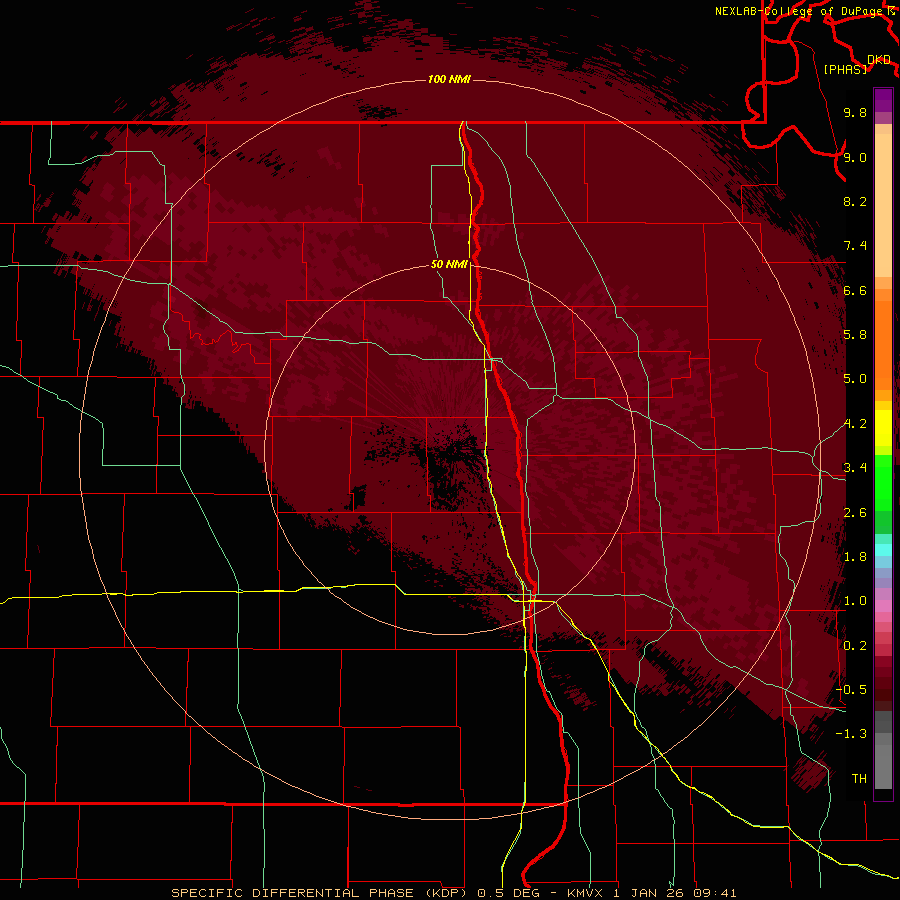The height and width of the screenshot is (900, 900).
Task: Select the -1.3 value on color scale
Action: [x=852, y=734]
